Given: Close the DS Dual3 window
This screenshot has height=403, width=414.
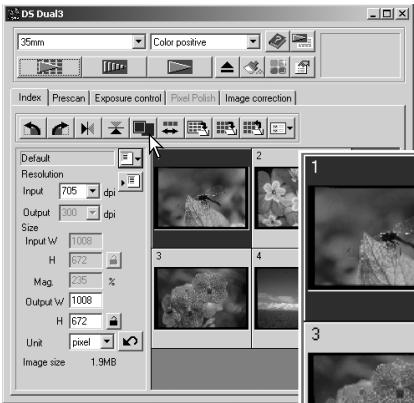Looking at the screenshot, I should [x=402, y=14].
